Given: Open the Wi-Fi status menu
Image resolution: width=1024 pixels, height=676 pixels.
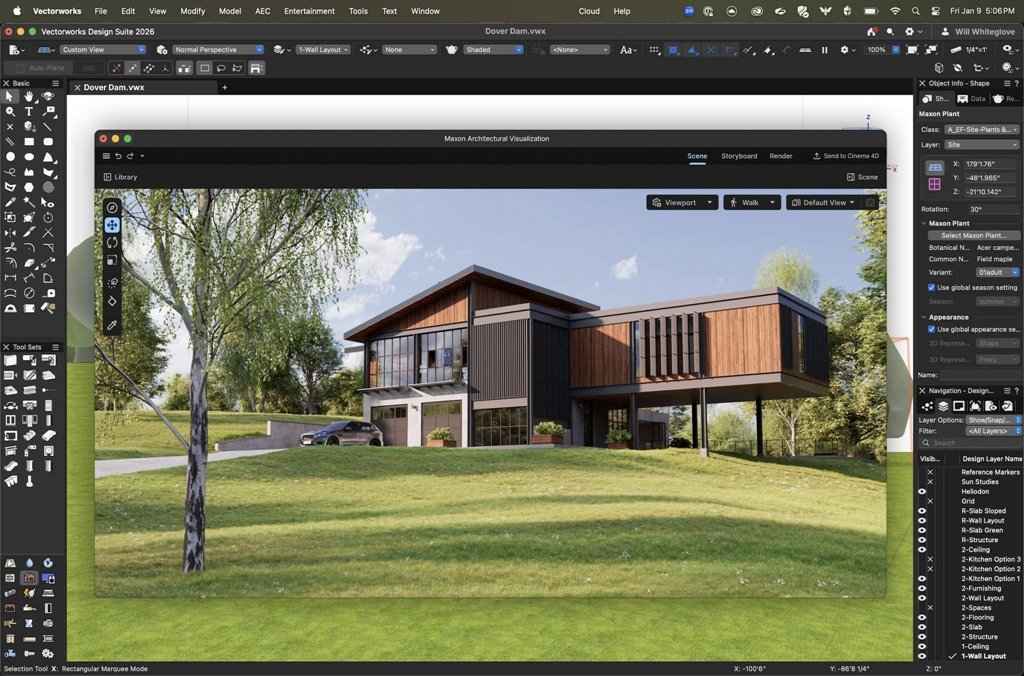Looking at the screenshot, I should [895, 11].
